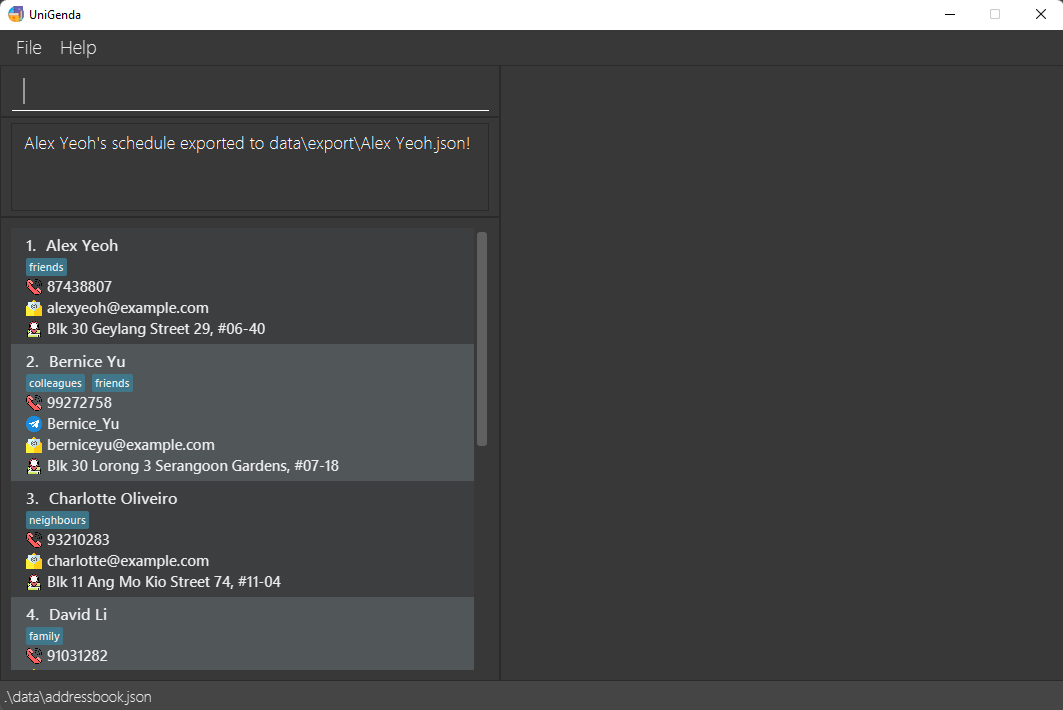
Task: Click the phone icon beside 87438807
Action: tap(34, 287)
